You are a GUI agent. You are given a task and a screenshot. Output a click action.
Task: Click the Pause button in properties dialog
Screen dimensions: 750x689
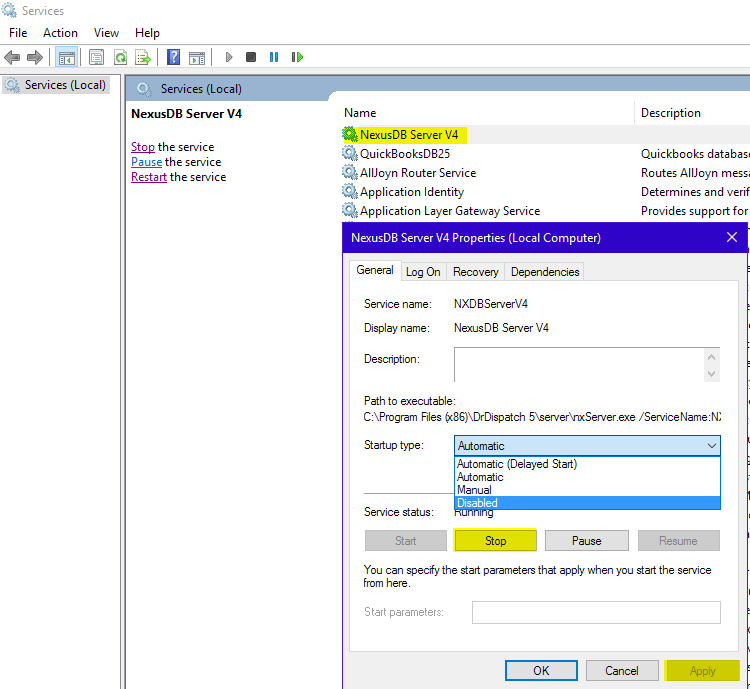[586, 541]
